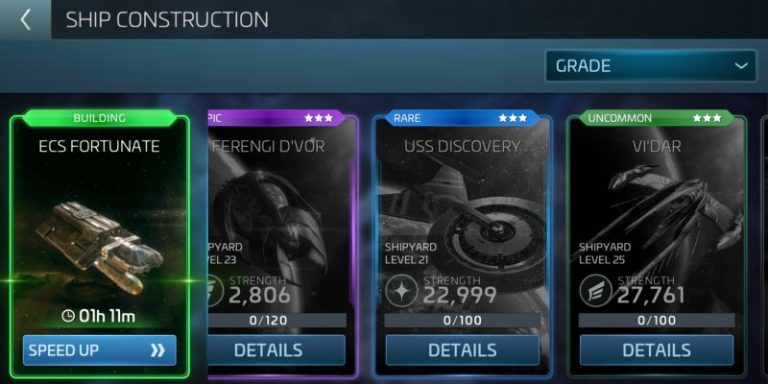Expand the Grade dropdown chevron arrow
The width and height of the screenshot is (768, 384).
point(741,66)
